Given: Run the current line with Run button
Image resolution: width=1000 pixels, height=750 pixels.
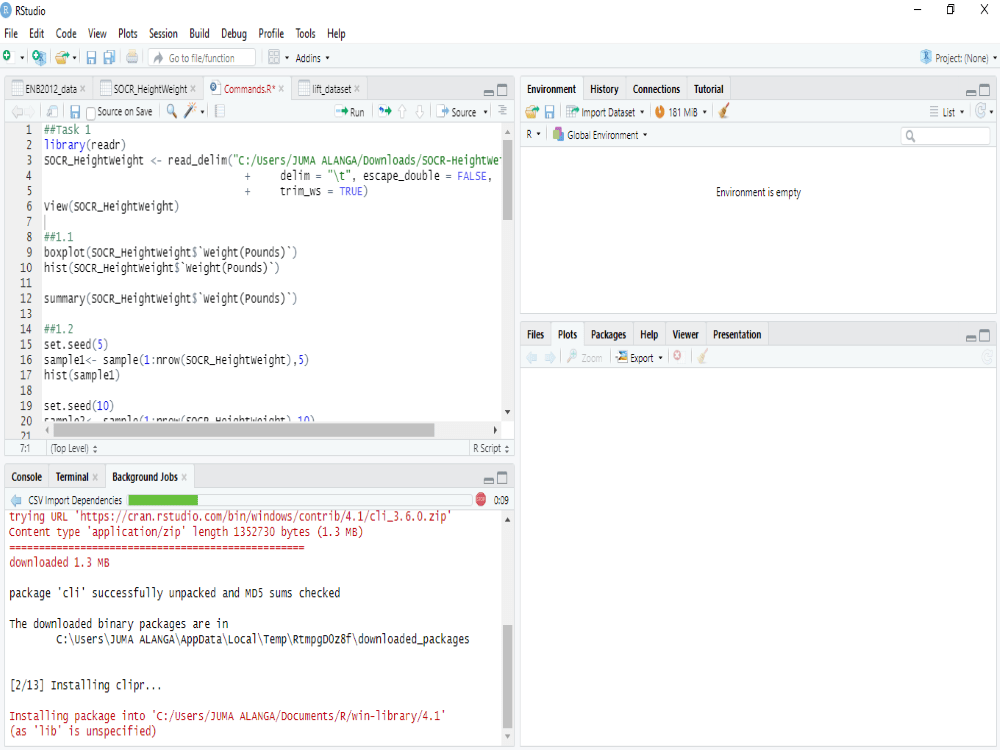Looking at the screenshot, I should click(349, 112).
